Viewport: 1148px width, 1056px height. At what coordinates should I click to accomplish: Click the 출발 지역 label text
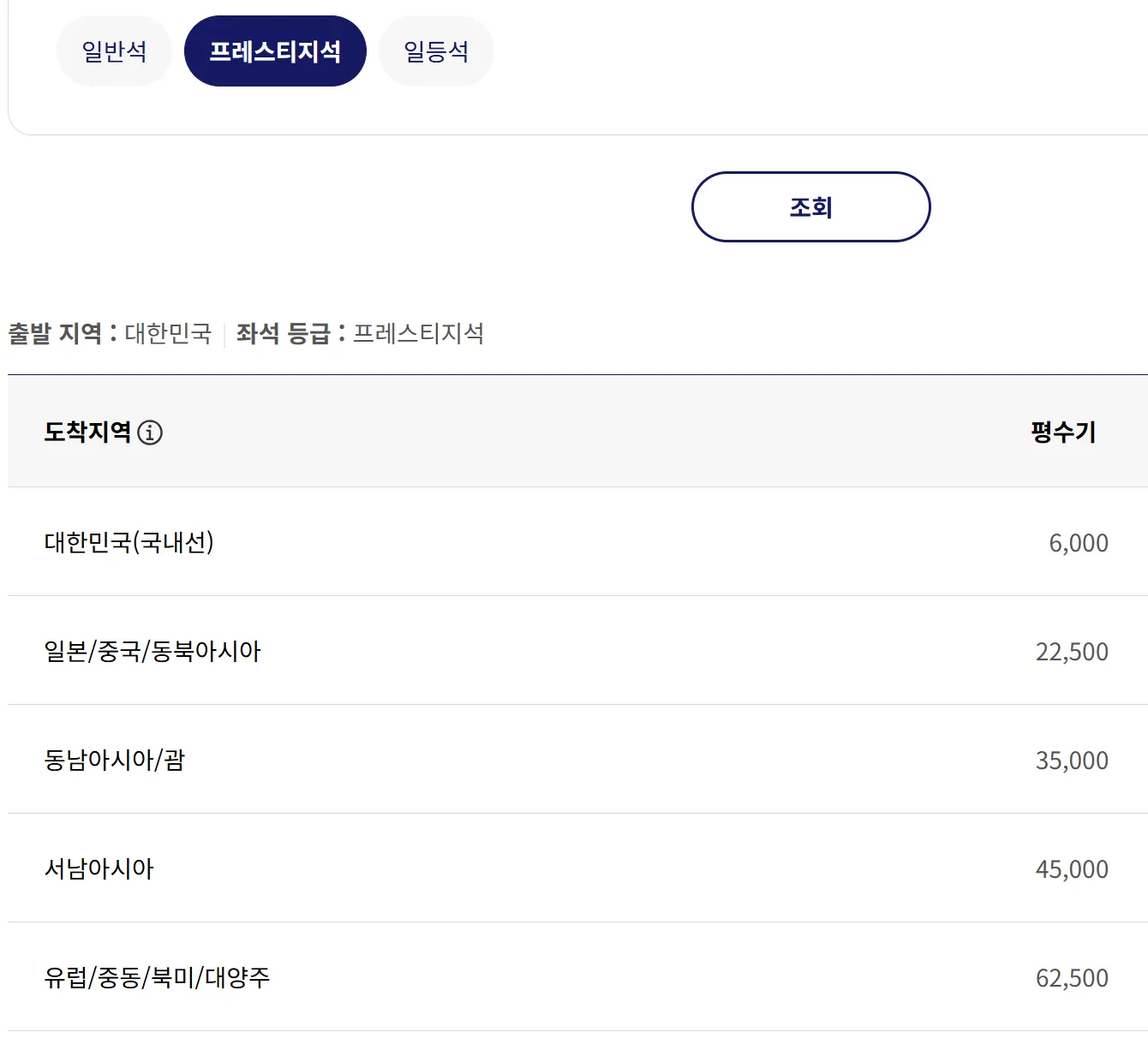[57, 332]
